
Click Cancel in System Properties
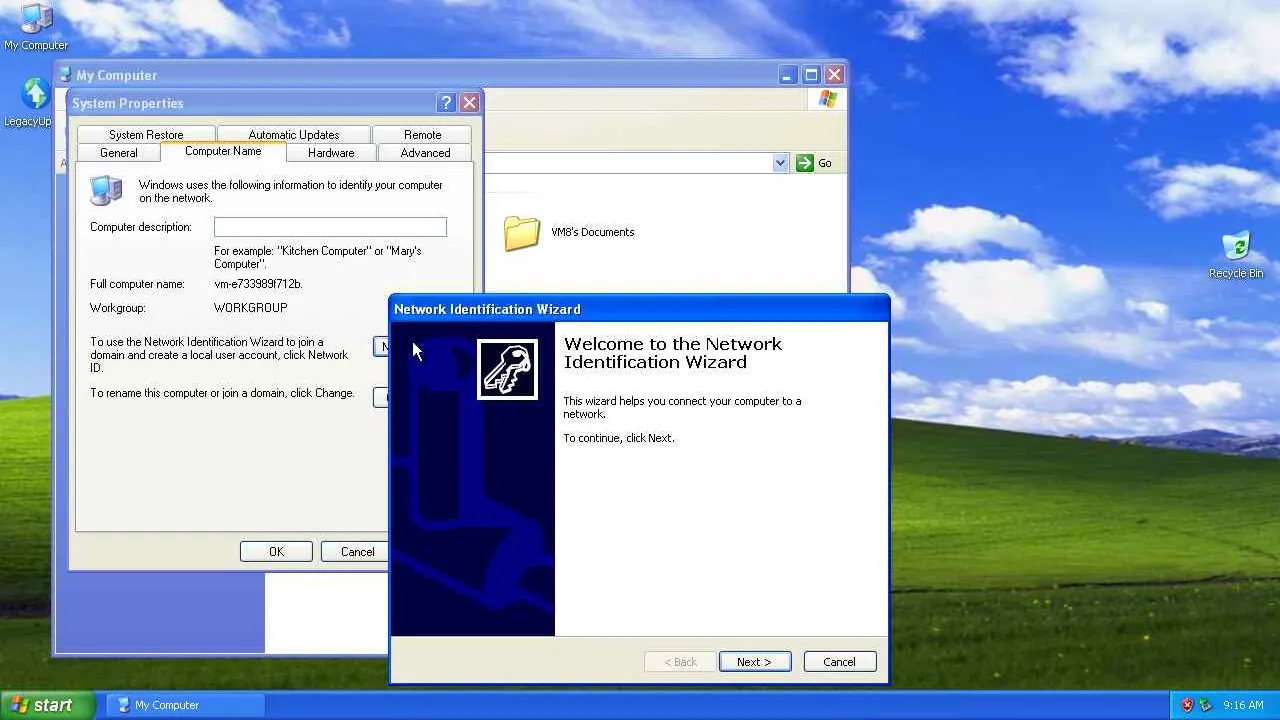357,552
